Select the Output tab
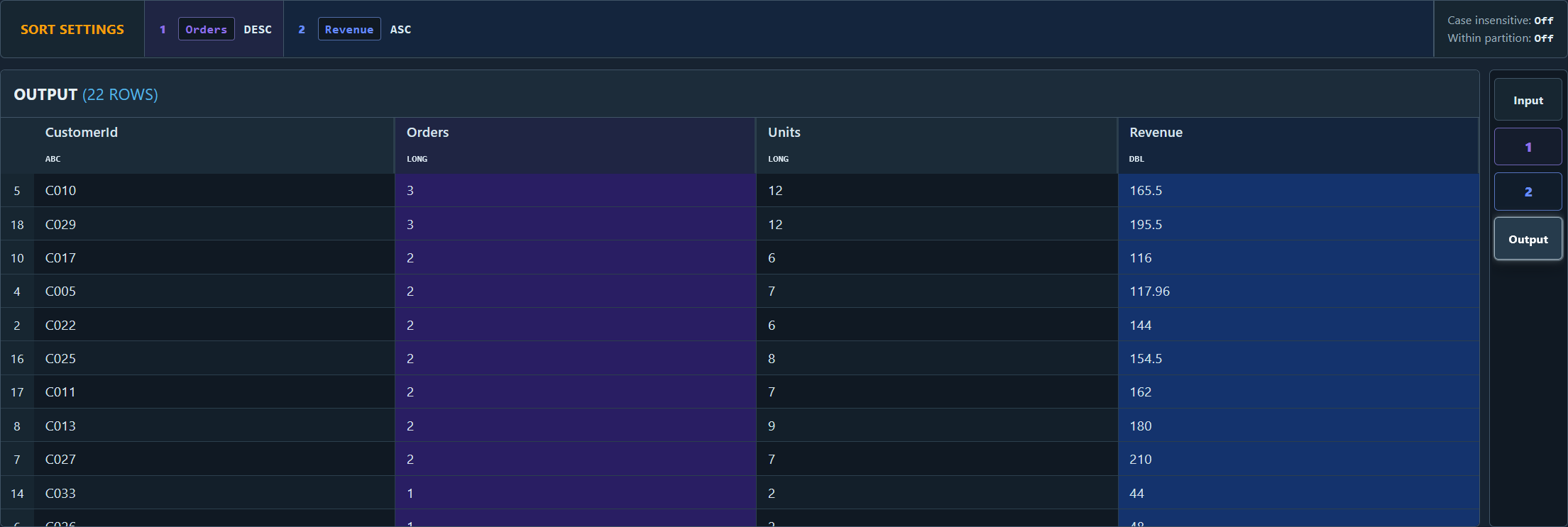 tap(1528, 239)
